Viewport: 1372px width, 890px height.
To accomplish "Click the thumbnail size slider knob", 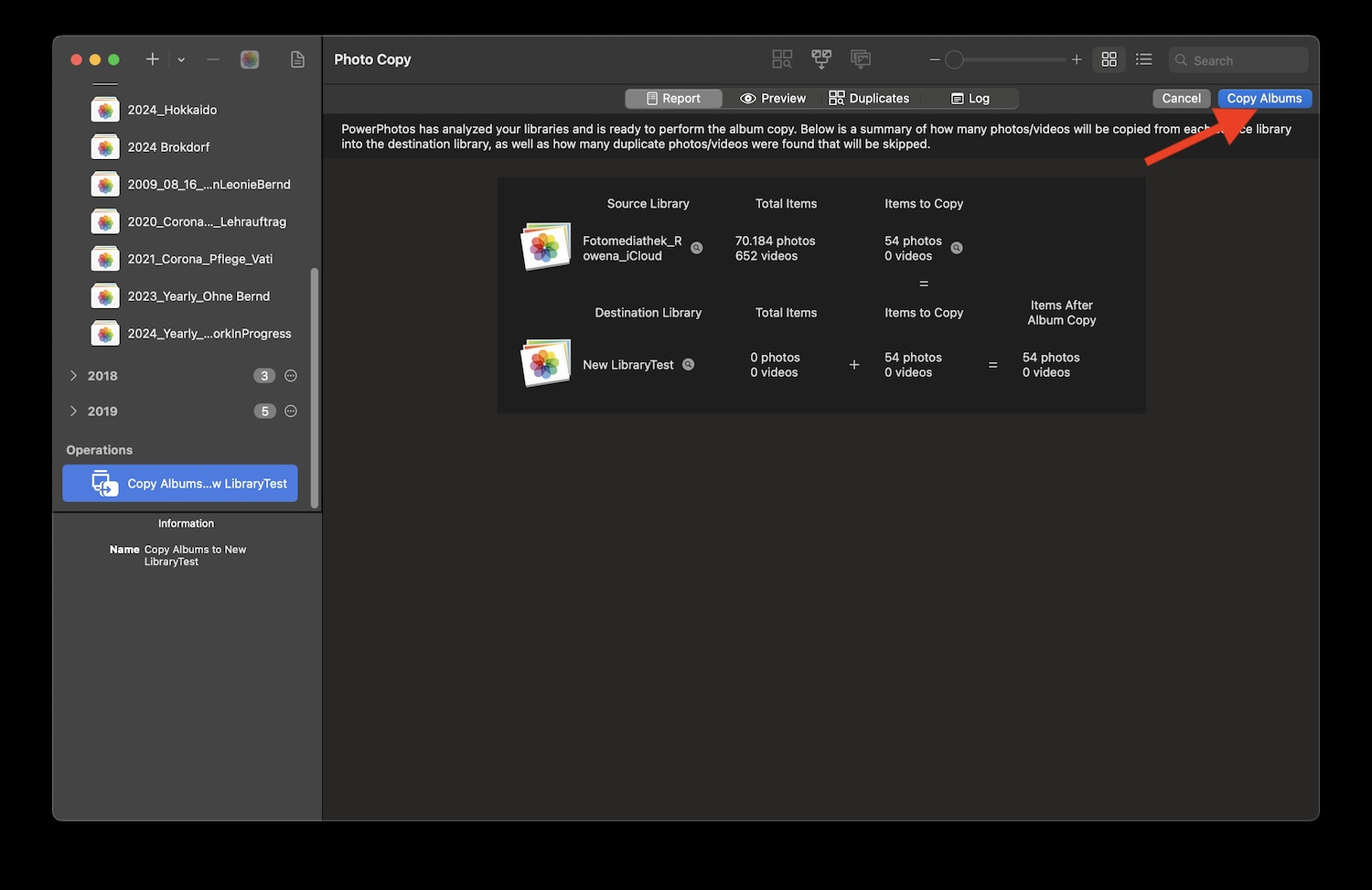I will (x=954, y=59).
